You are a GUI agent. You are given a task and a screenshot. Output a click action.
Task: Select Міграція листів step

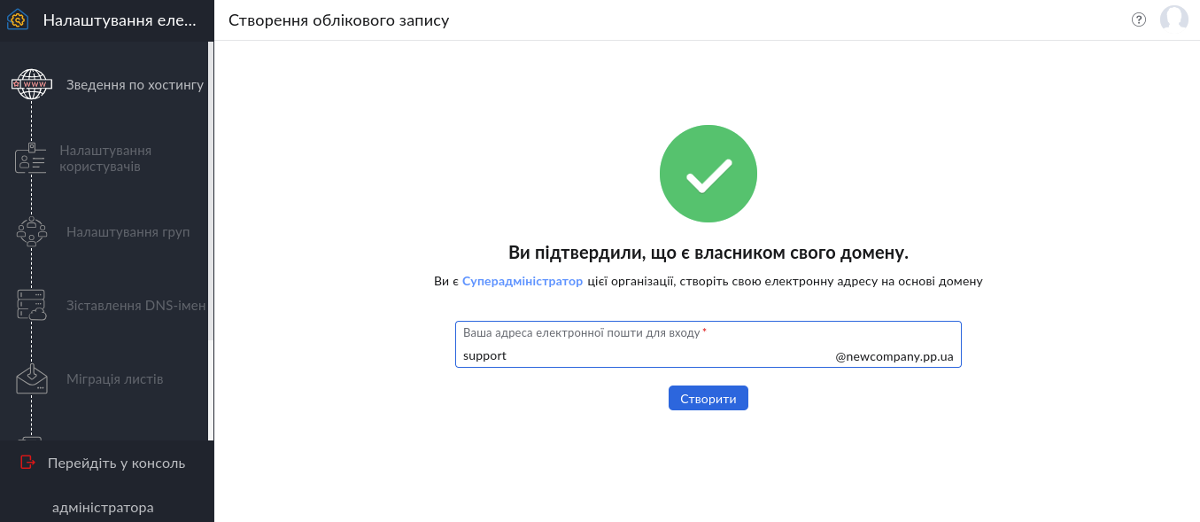point(115,379)
